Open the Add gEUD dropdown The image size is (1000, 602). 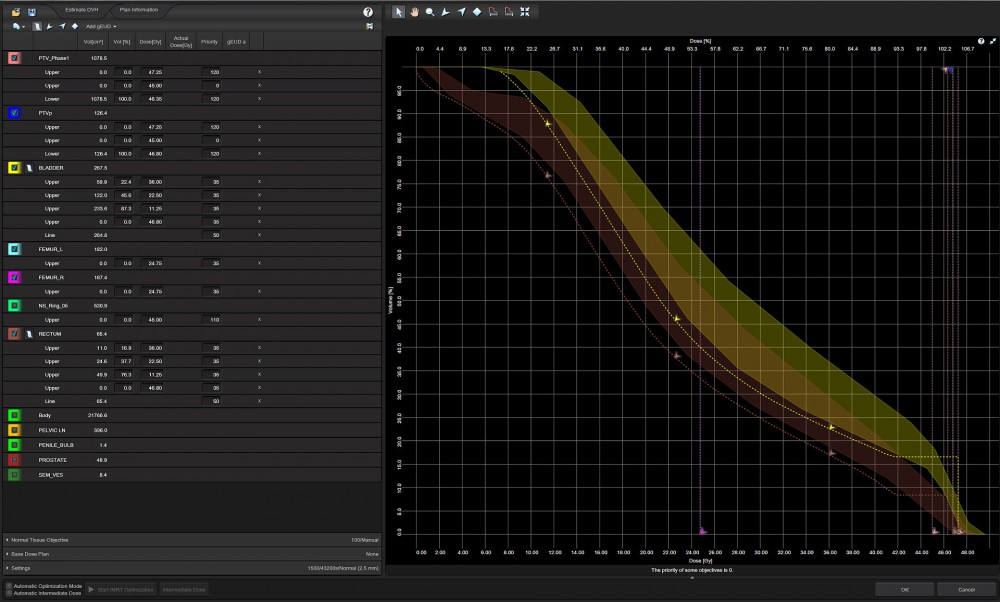101,26
